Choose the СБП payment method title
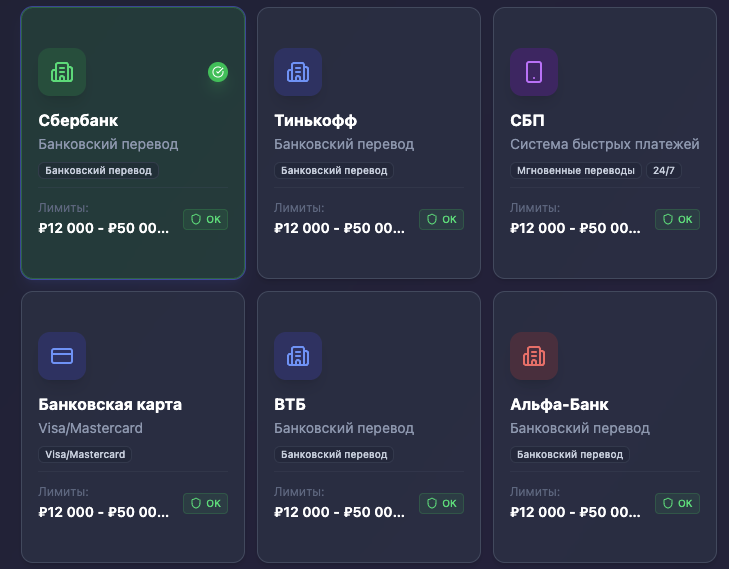The image size is (729, 569). coord(527,121)
